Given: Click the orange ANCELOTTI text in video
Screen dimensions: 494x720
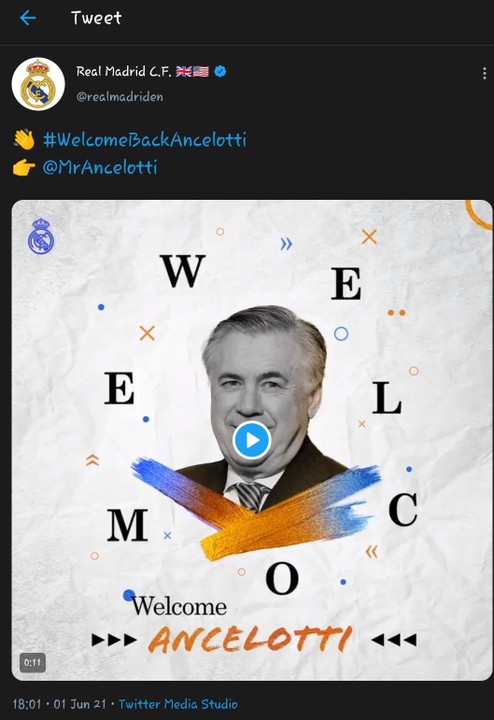Looking at the screenshot, I should pos(250,639).
